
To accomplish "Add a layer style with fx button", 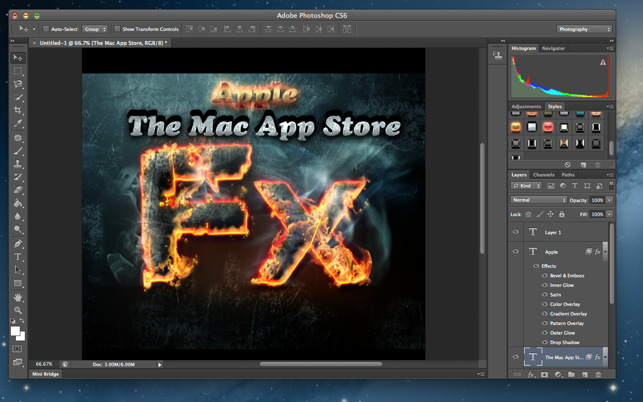I will [x=531, y=375].
